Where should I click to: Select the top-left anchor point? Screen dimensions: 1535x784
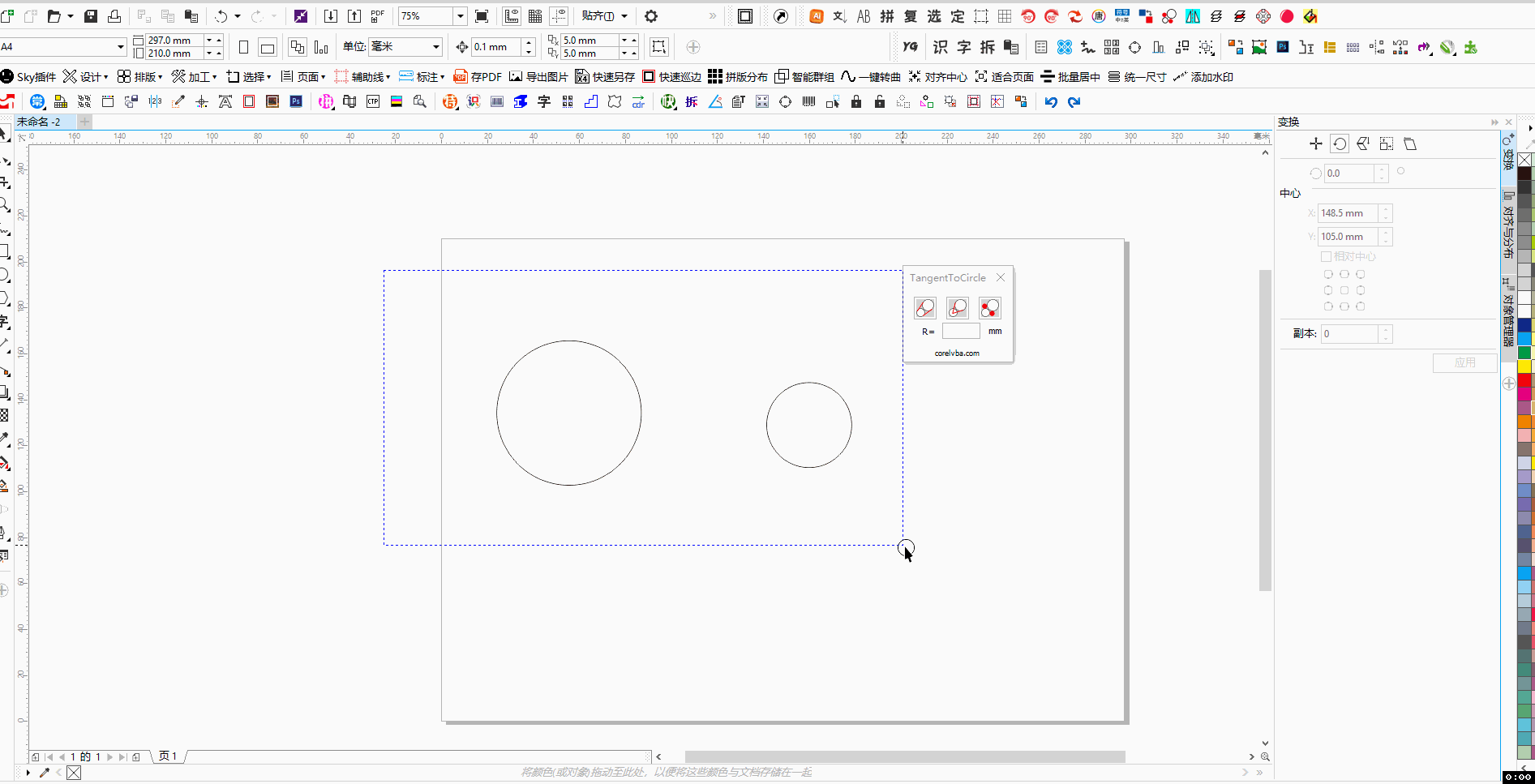pos(1328,274)
